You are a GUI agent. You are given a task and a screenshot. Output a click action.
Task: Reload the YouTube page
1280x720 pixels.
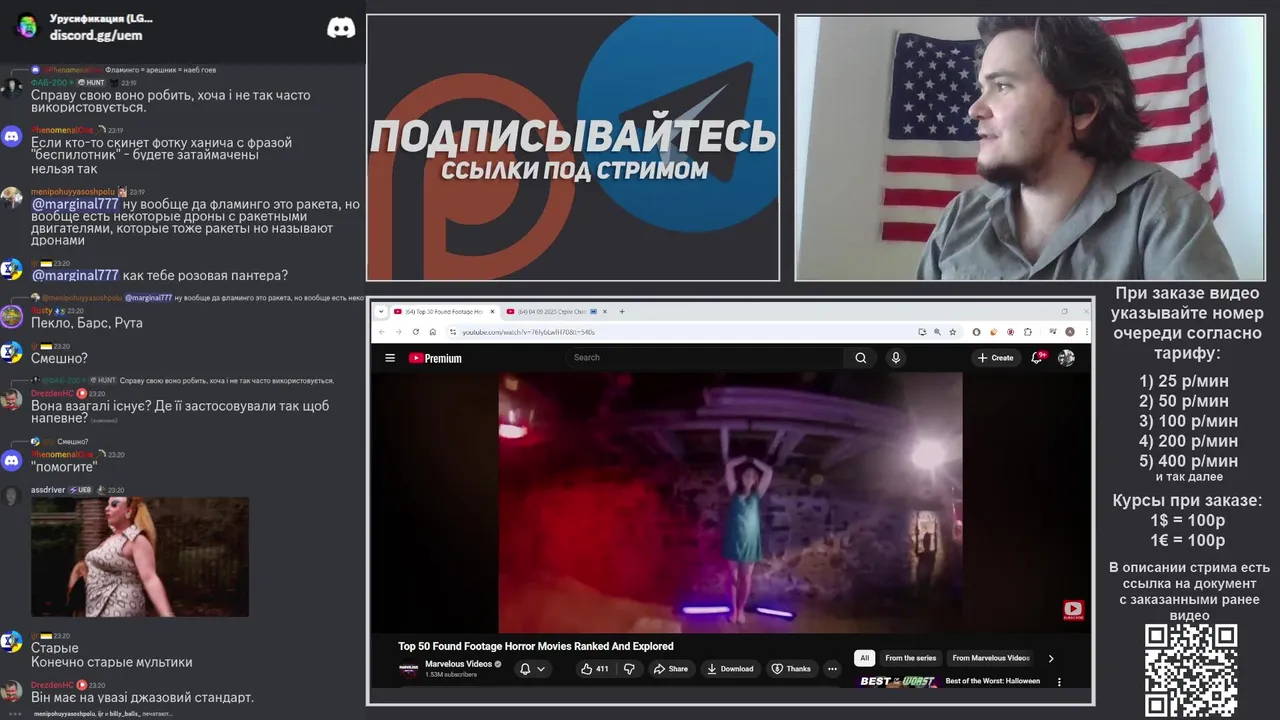tap(415, 332)
